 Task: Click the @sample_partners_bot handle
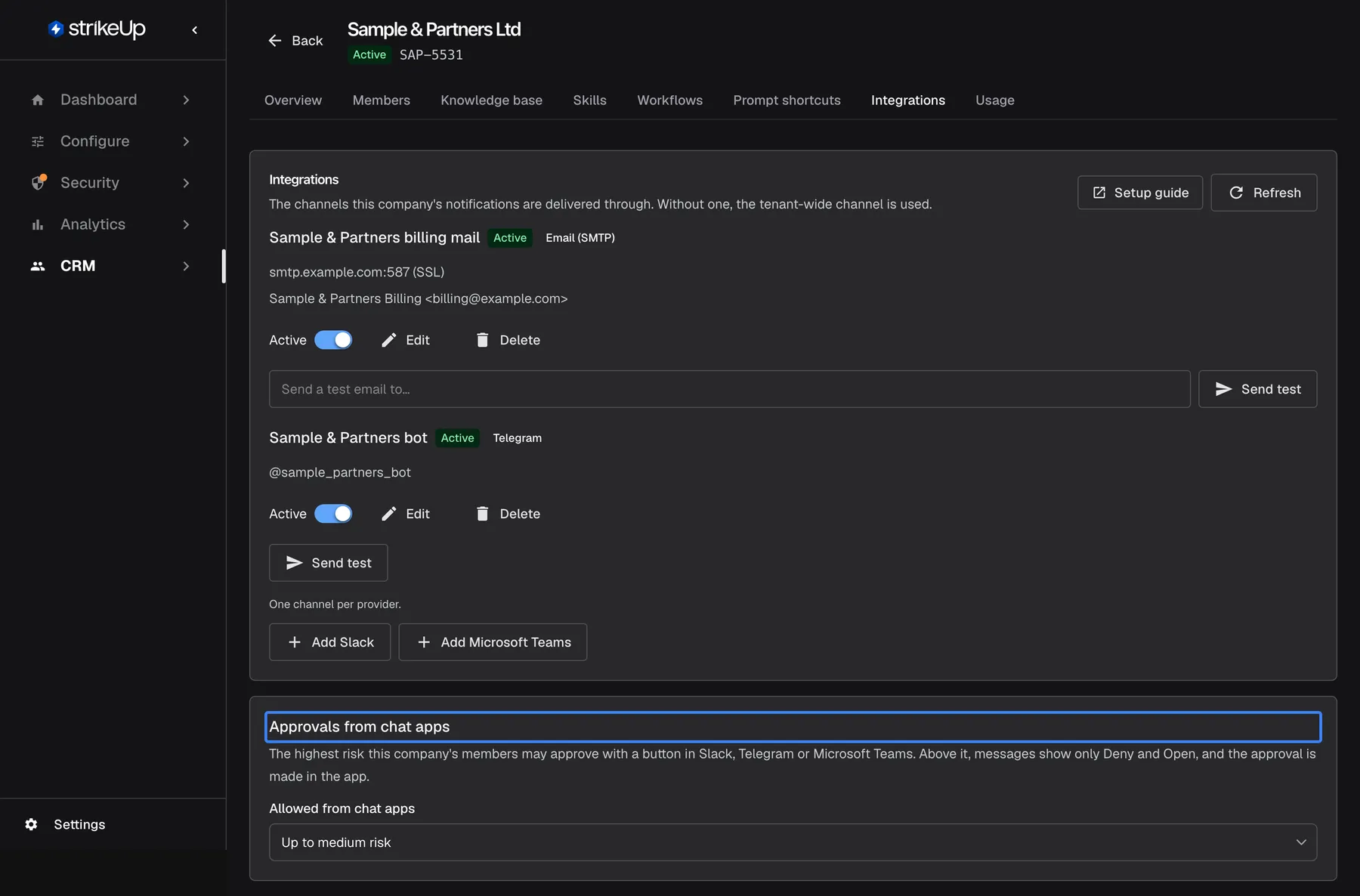(340, 472)
